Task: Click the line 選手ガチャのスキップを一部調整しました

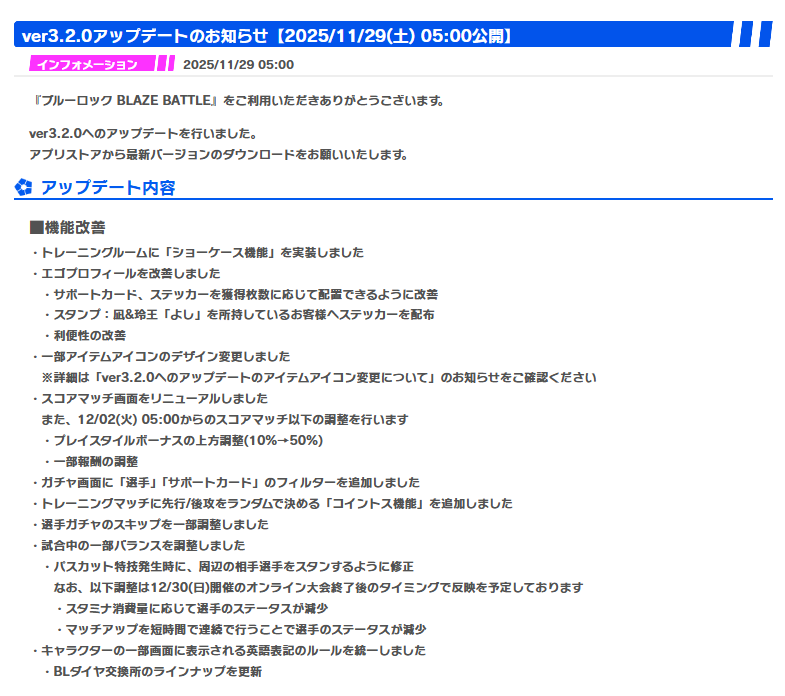Action: 151,525
